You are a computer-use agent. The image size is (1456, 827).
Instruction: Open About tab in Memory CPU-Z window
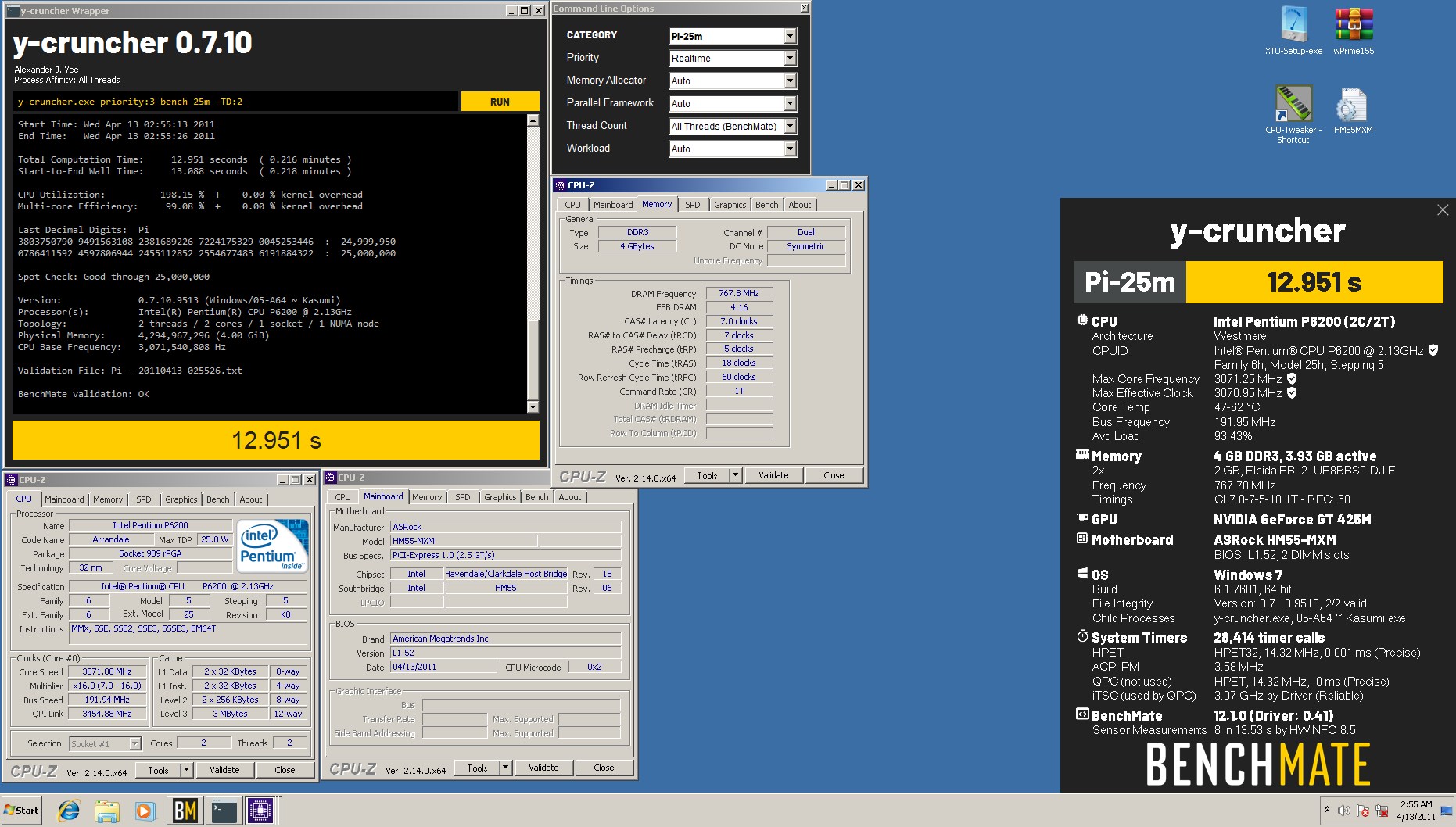(799, 205)
